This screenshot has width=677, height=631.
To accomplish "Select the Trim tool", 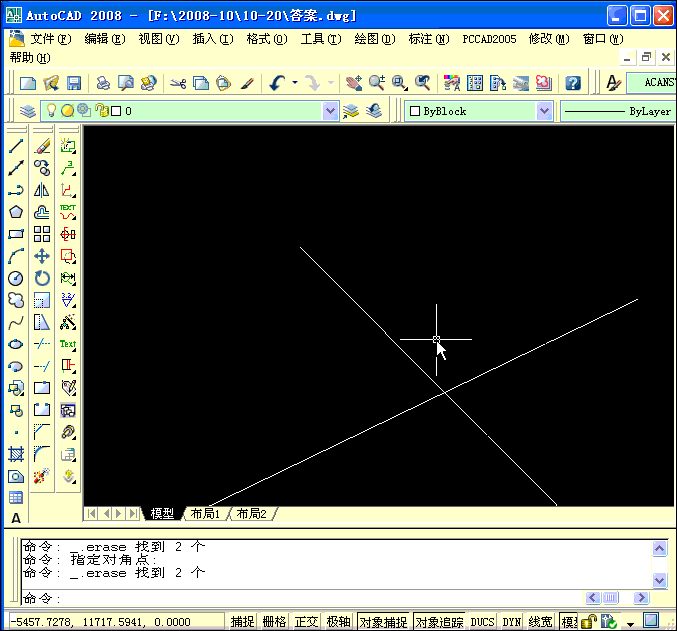I will 42,344.
